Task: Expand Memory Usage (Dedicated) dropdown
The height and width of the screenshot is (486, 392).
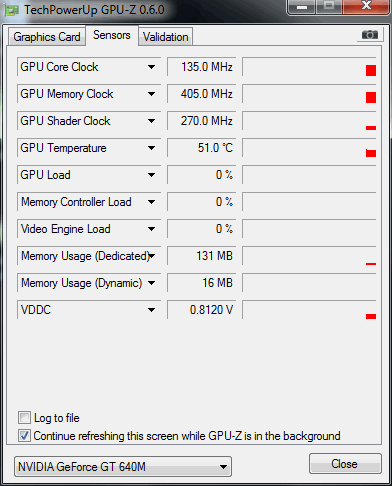Action: [x=152, y=256]
